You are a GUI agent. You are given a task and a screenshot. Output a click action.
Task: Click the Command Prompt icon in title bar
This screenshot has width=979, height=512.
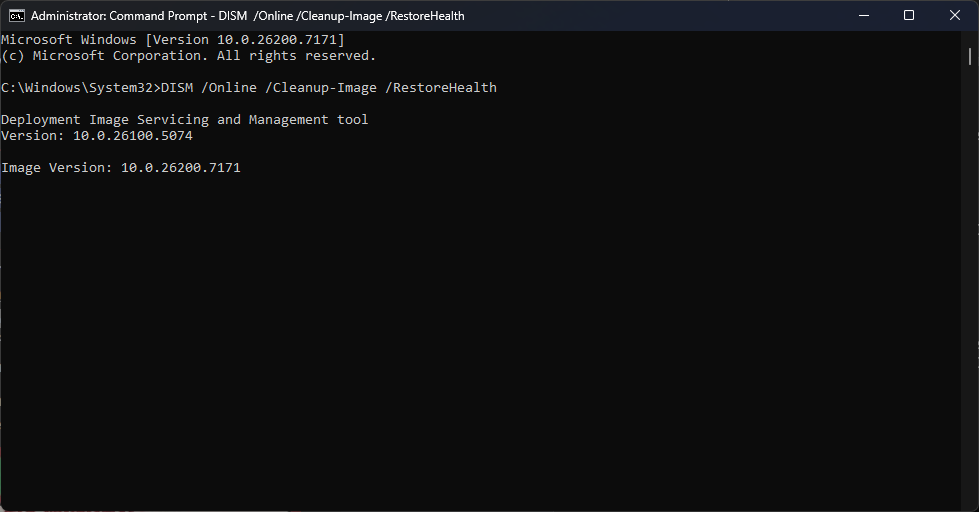pos(16,16)
